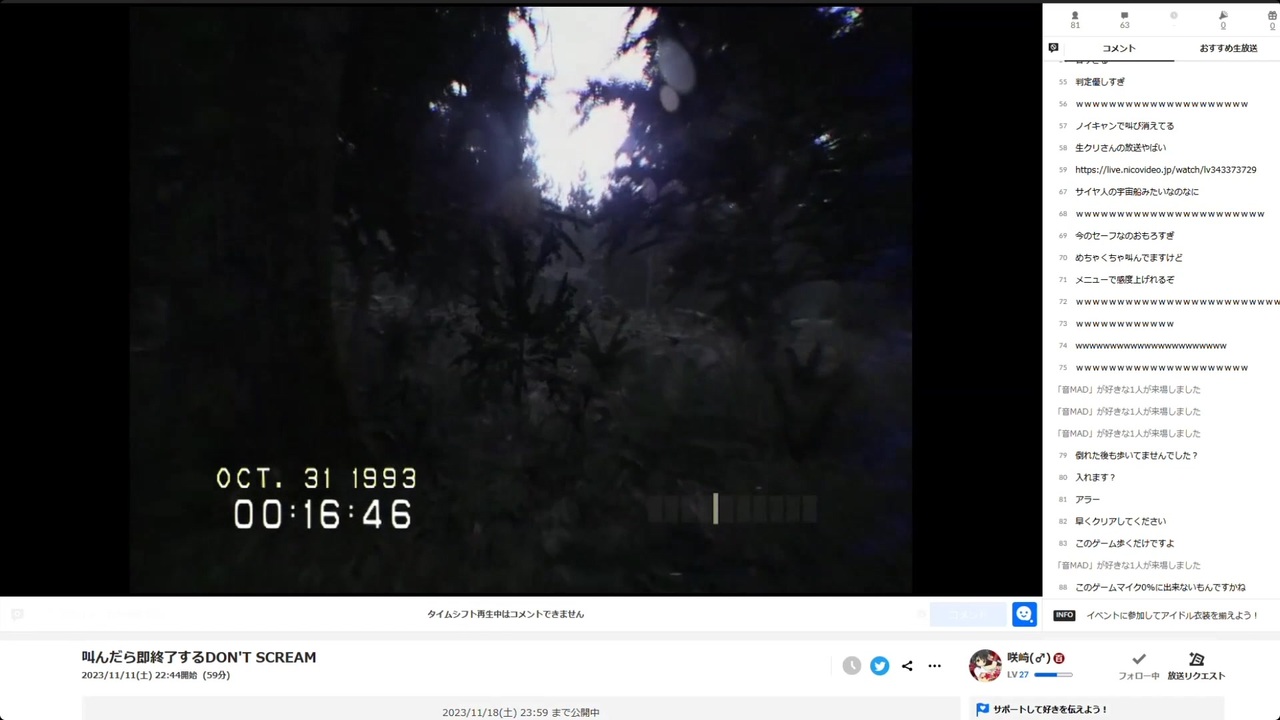Click the viewer count person icon
Screen dimensions: 1280x720
tap(1075, 16)
